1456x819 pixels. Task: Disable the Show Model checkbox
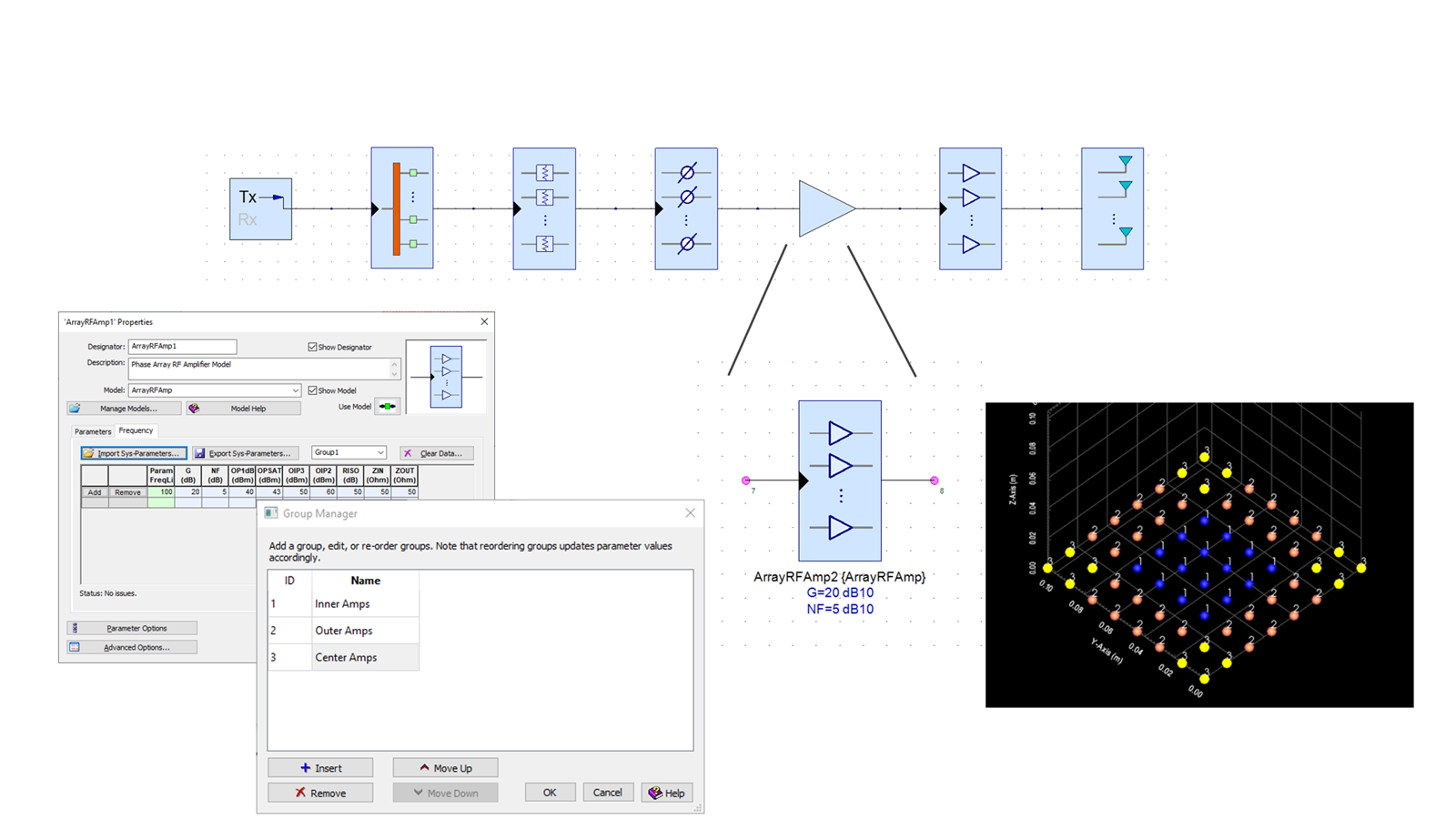(x=311, y=390)
